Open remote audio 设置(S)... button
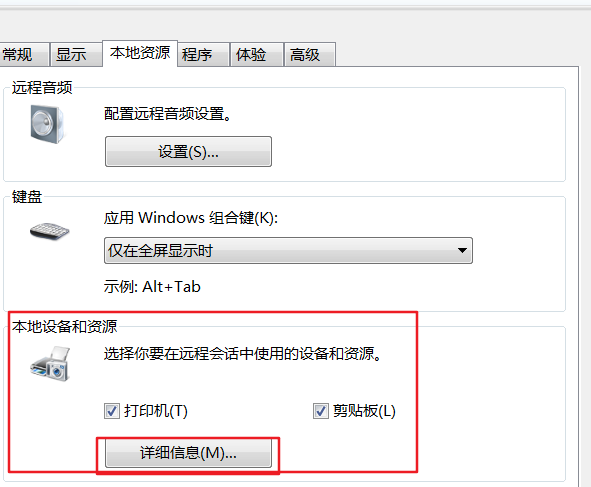 (188, 152)
